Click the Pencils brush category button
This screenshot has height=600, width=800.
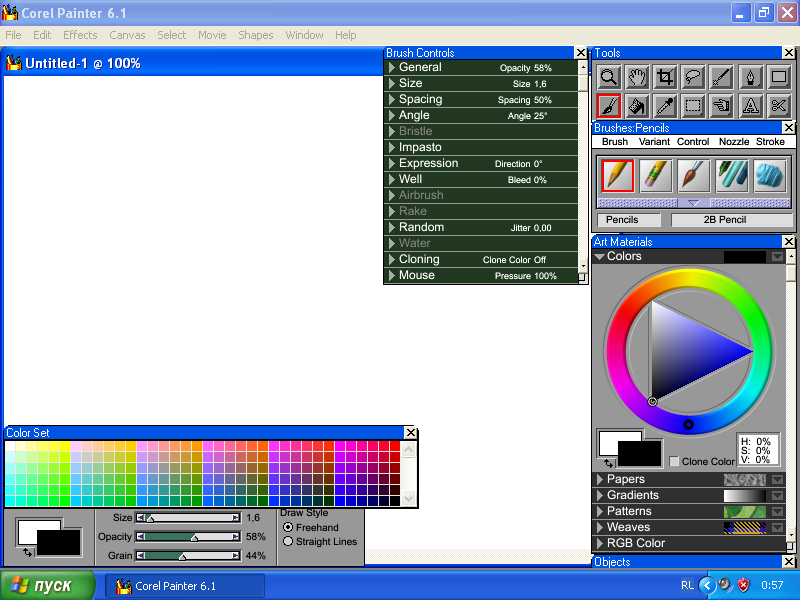coord(622,220)
